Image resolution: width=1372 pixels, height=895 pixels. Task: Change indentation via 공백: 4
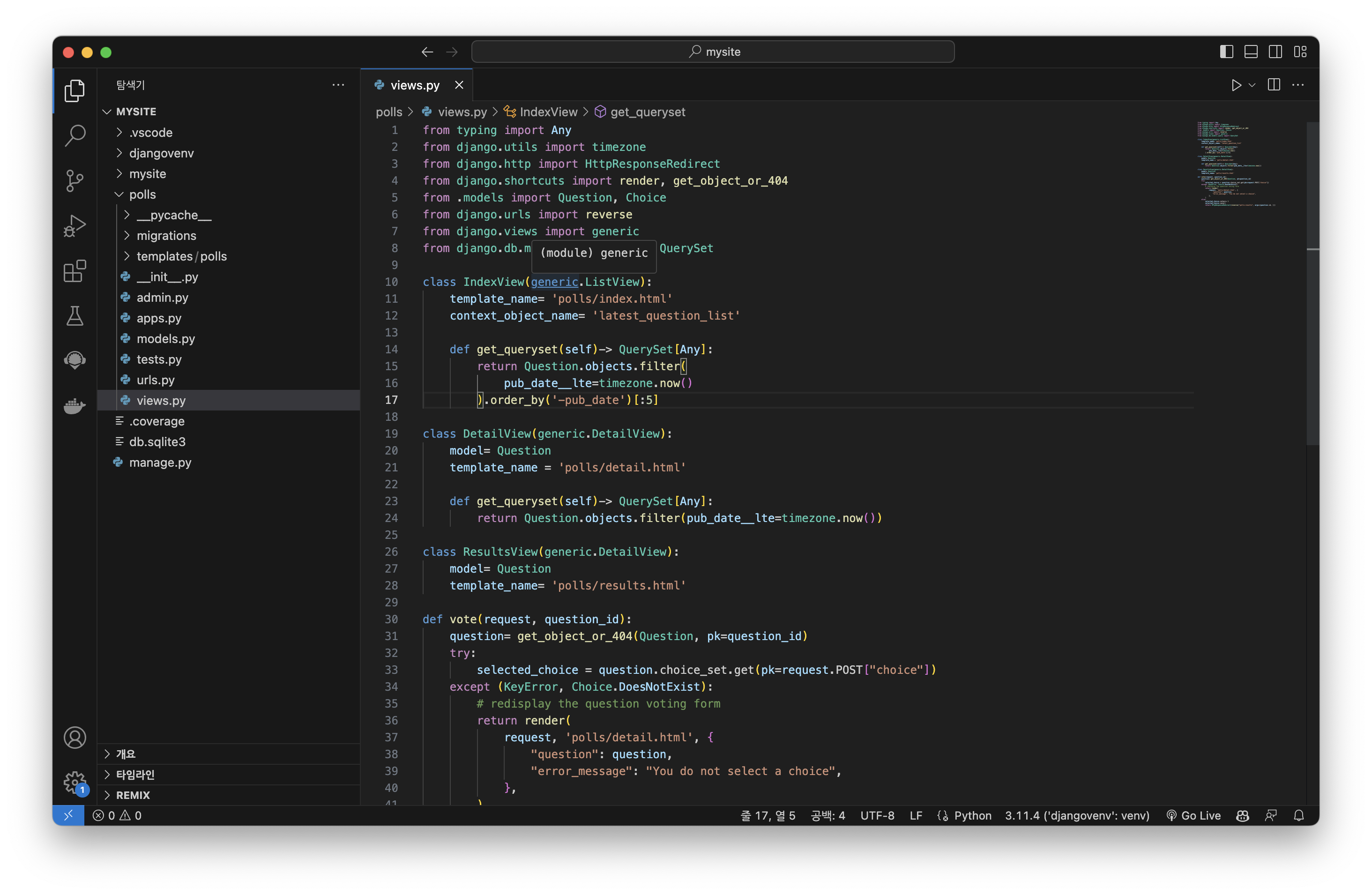pyautogui.click(x=827, y=815)
